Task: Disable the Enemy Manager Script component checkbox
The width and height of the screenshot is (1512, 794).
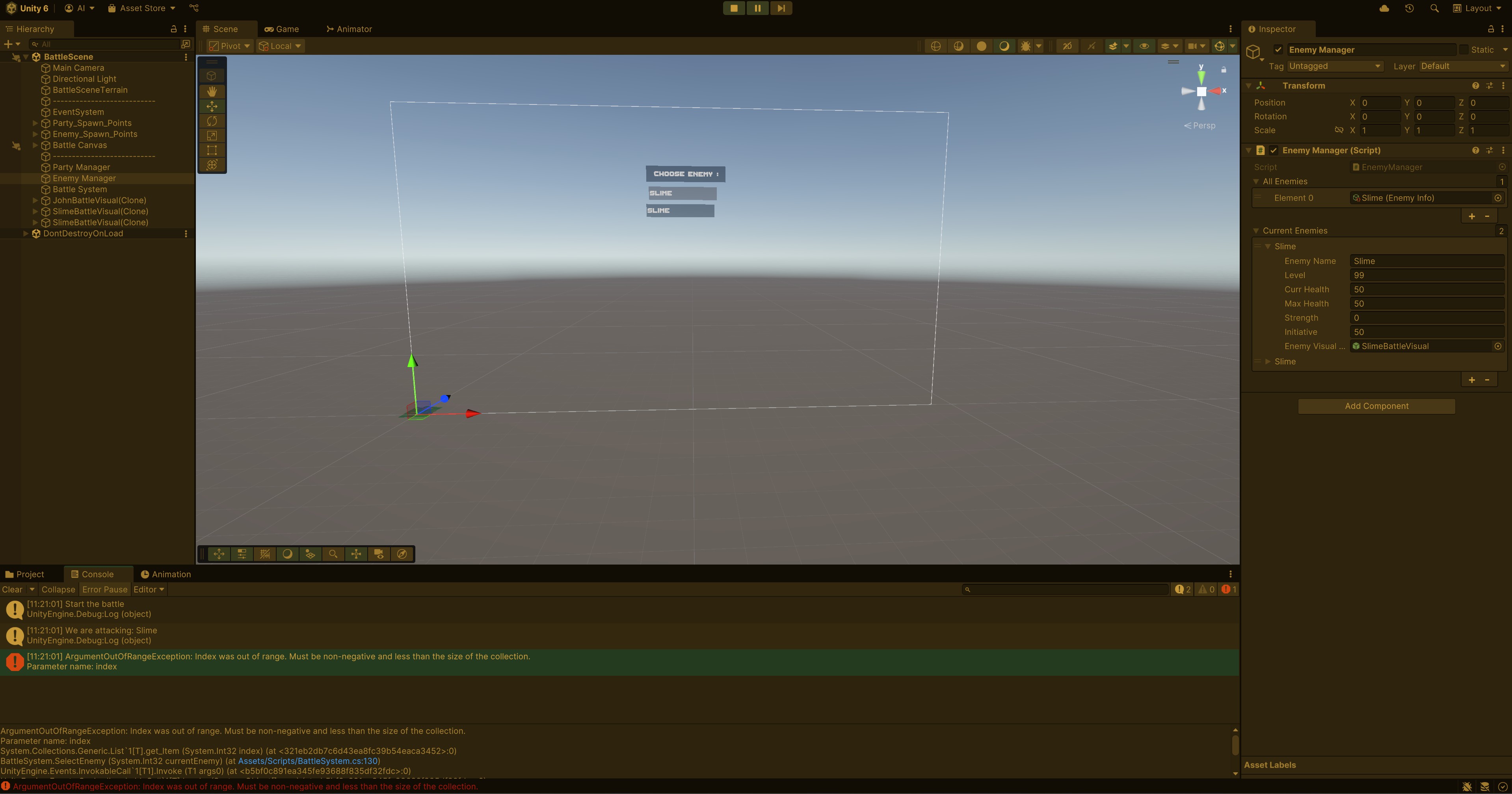Action: click(1274, 150)
